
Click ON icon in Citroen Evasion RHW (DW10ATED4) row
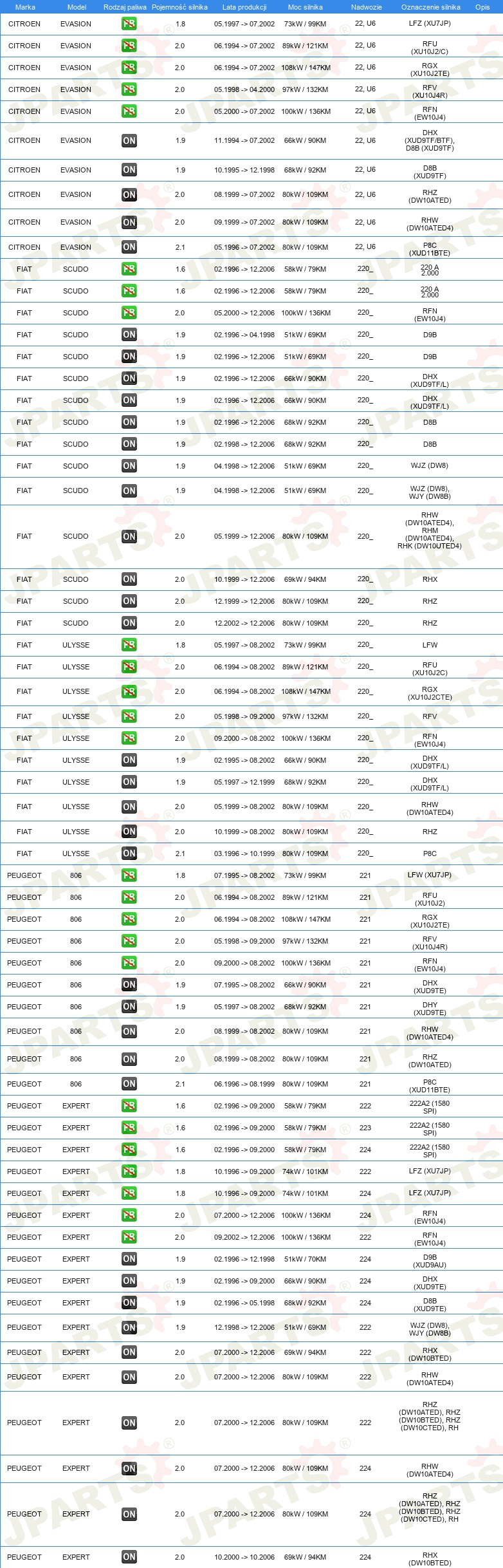129,223
